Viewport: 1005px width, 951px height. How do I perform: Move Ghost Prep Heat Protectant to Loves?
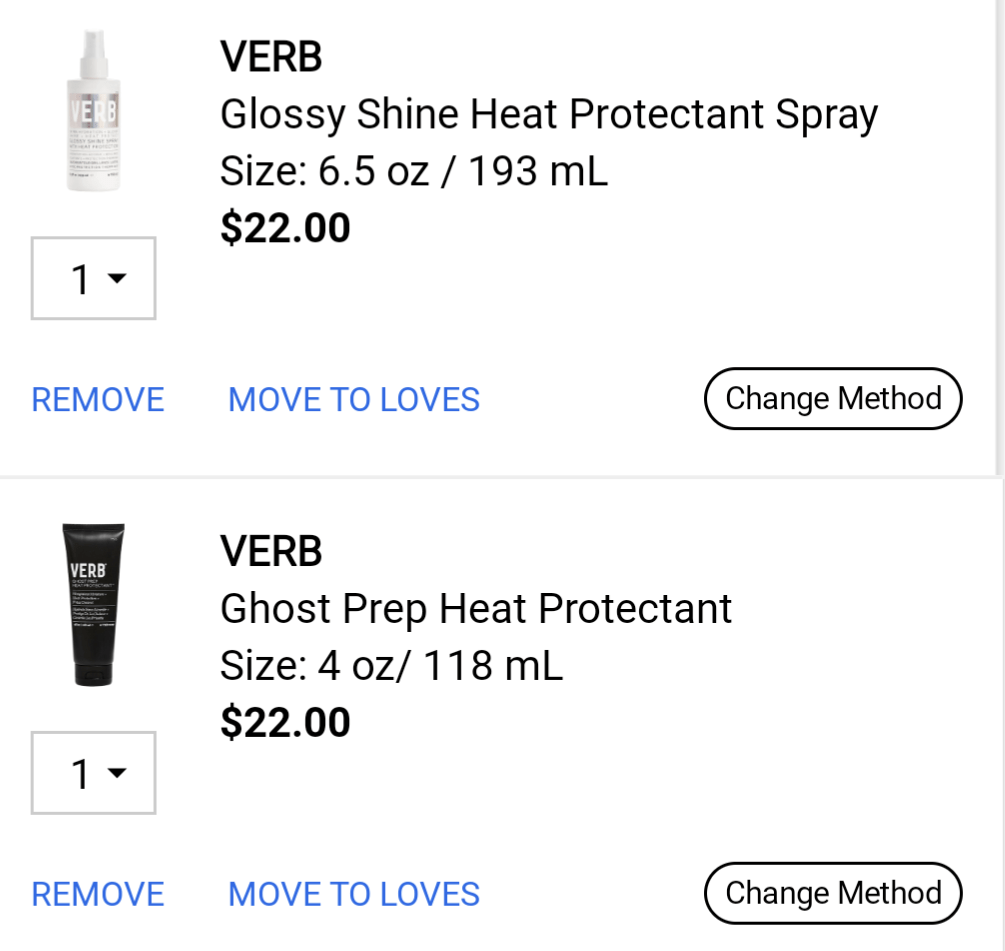pyautogui.click(x=353, y=893)
